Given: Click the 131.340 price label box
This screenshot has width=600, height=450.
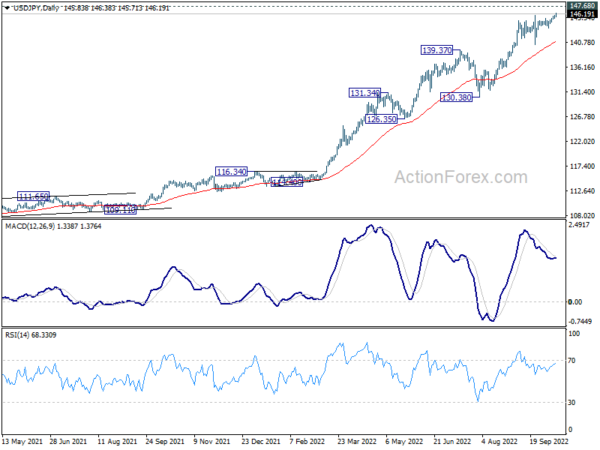Looking at the screenshot, I should coord(365,93).
